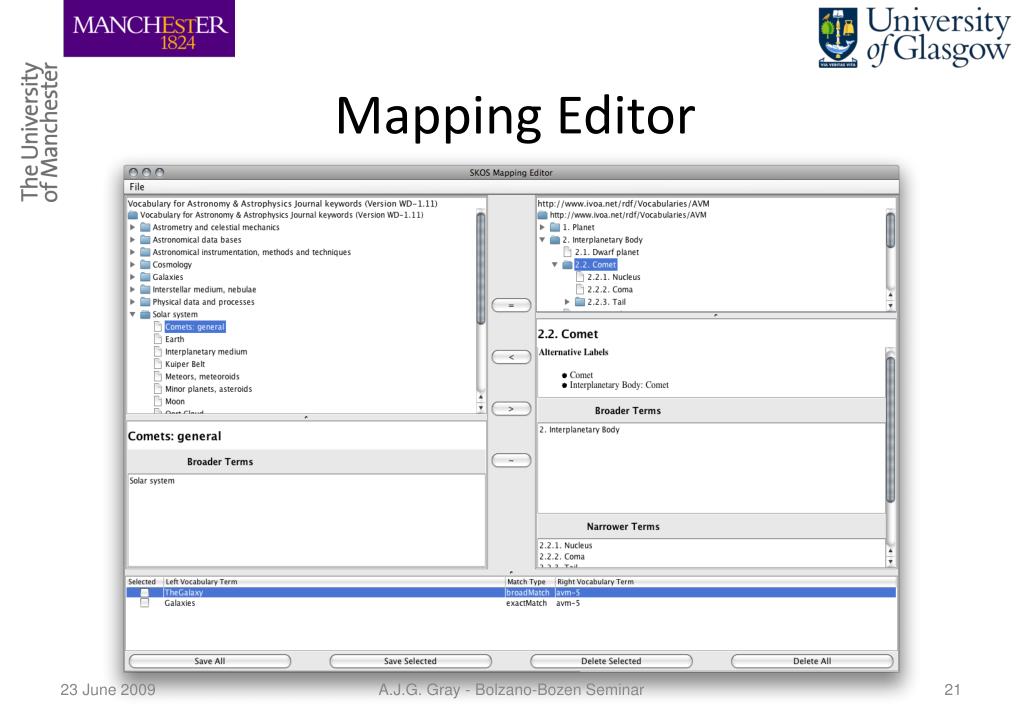Click the Comets: general document icon

158,327
